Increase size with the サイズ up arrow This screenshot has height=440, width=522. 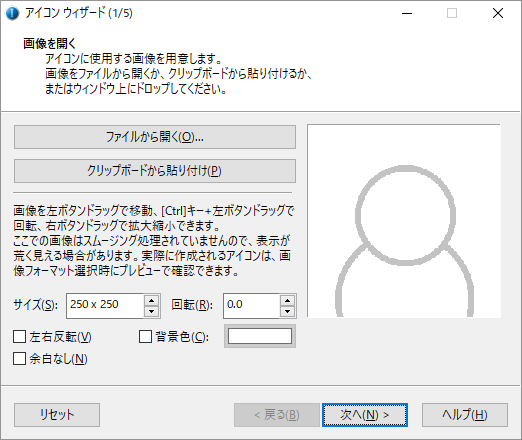click(x=152, y=300)
